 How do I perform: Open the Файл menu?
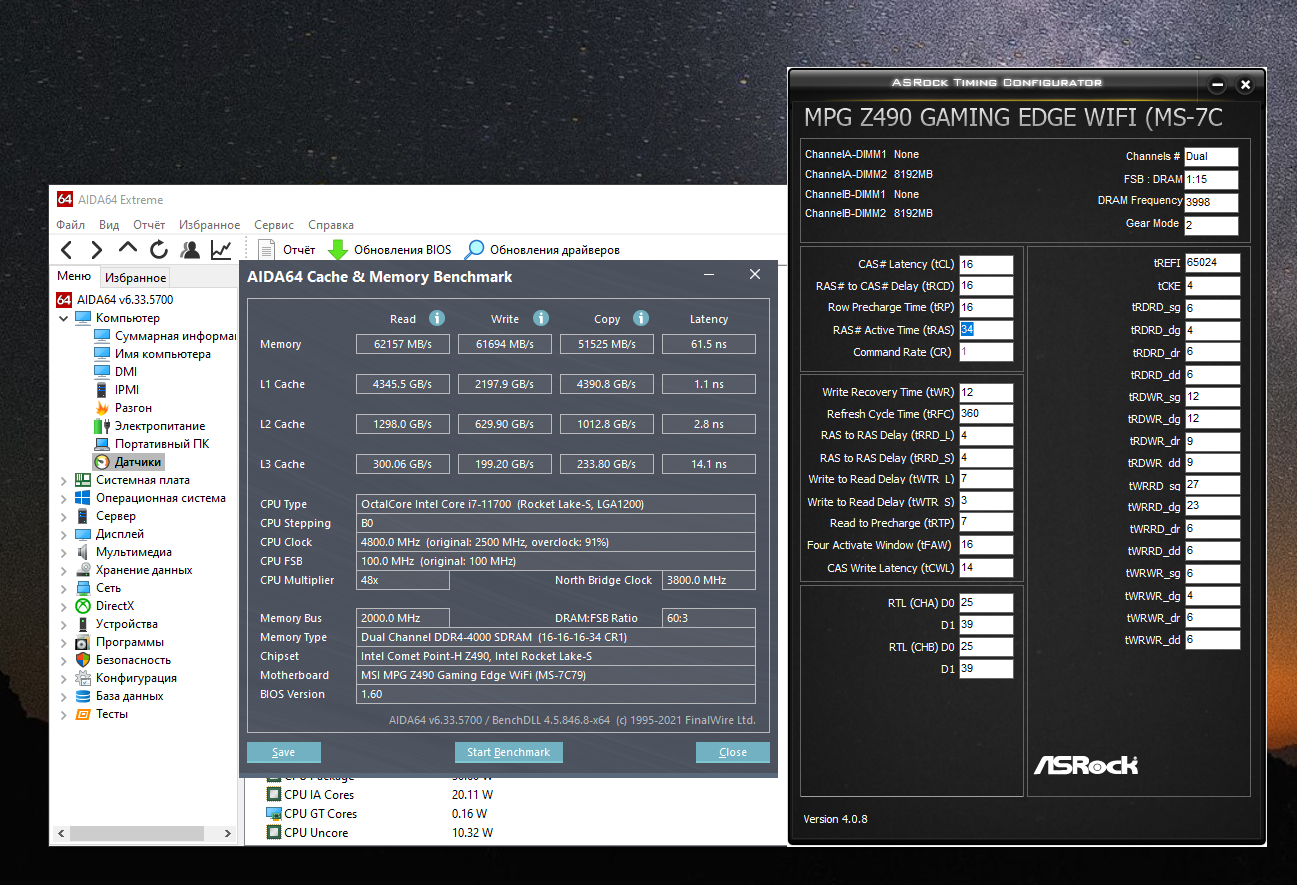(71, 225)
